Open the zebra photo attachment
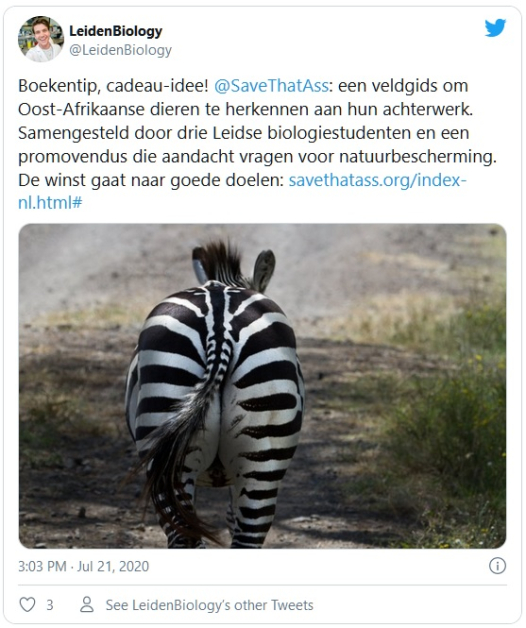 (262, 386)
